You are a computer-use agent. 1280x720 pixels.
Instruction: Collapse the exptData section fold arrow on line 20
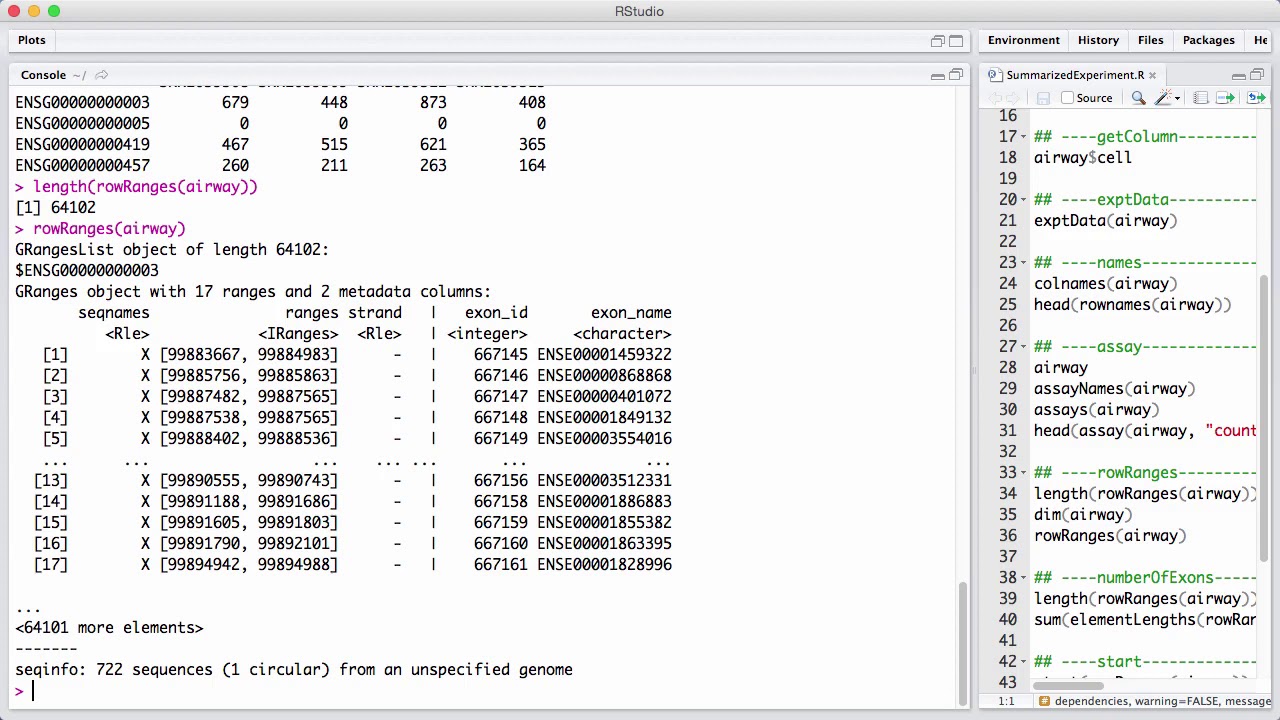(x=1023, y=200)
